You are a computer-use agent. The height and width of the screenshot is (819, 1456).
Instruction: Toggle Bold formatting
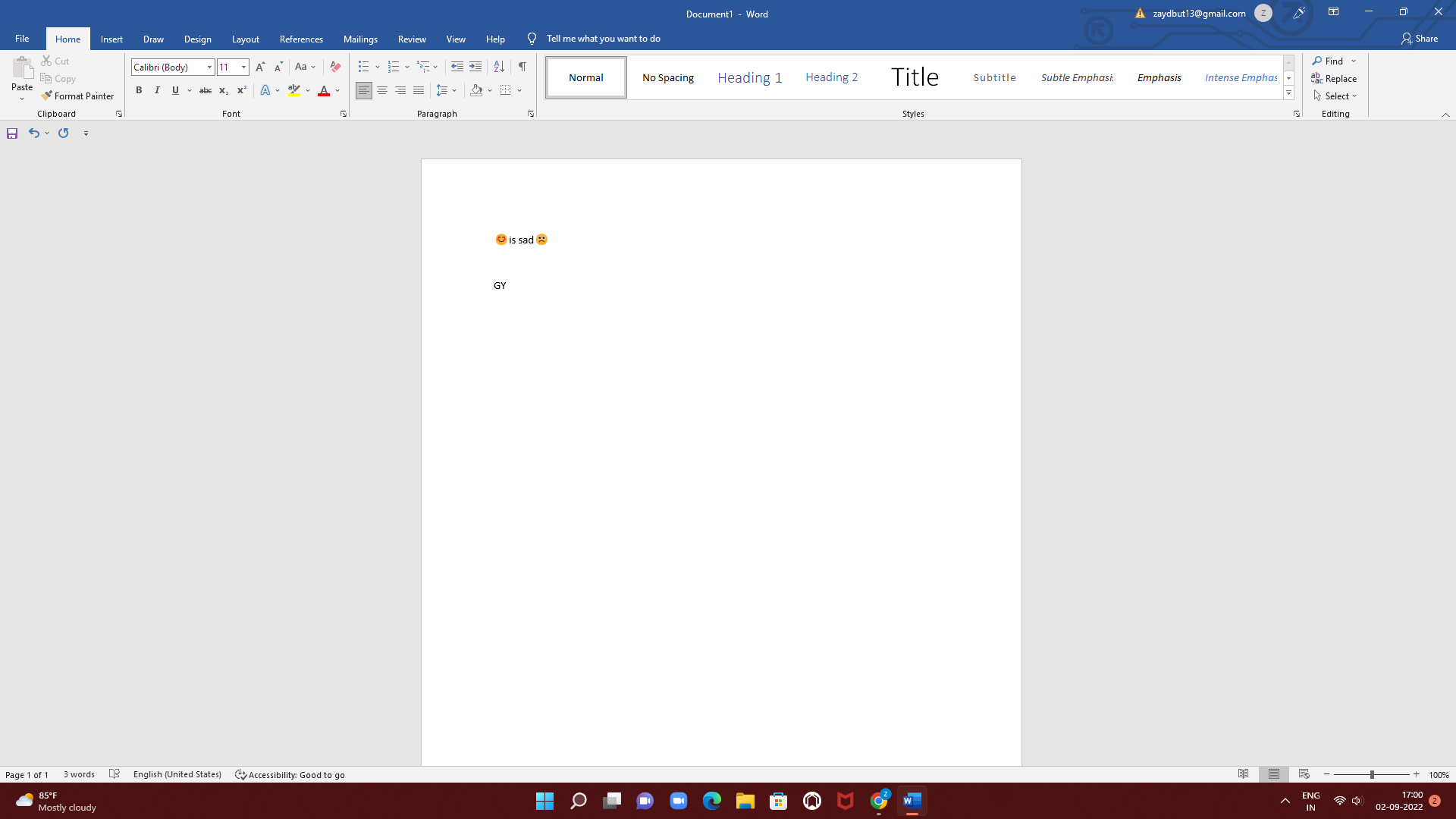[139, 90]
